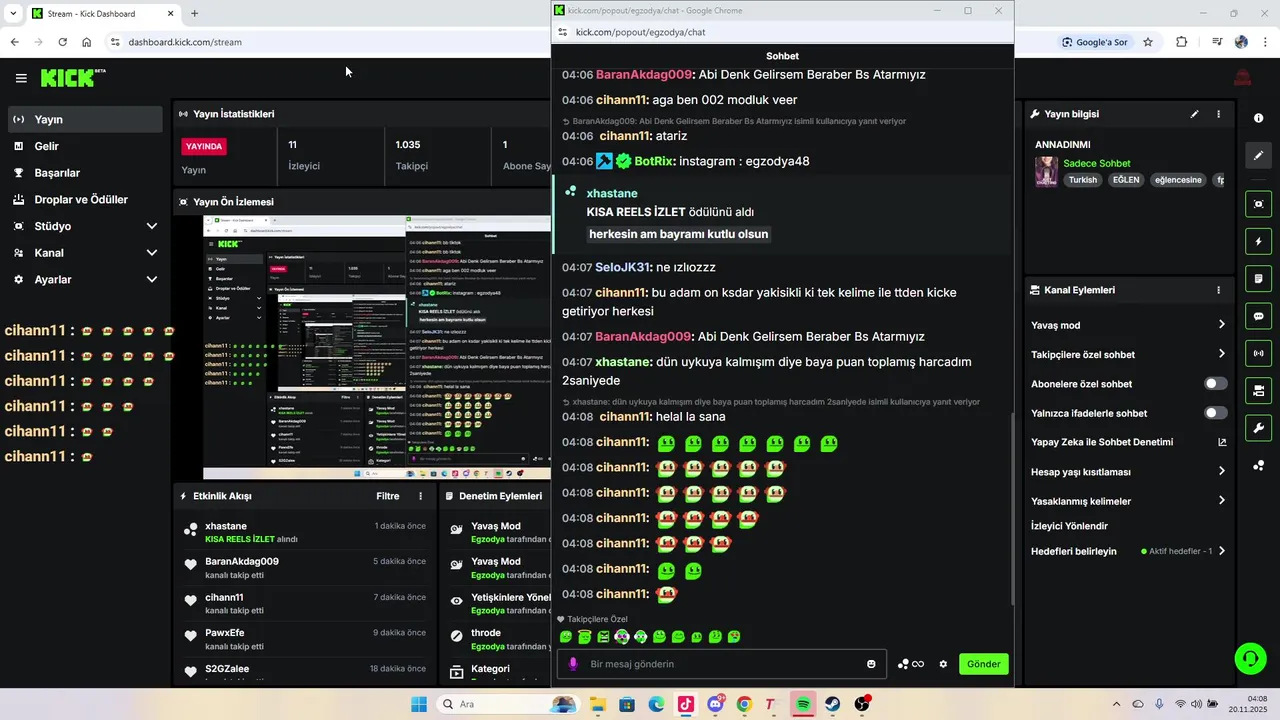Open İzleyici Yönlendir in Kanal Eylemleri
1280x720 pixels.
point(1069,526)
